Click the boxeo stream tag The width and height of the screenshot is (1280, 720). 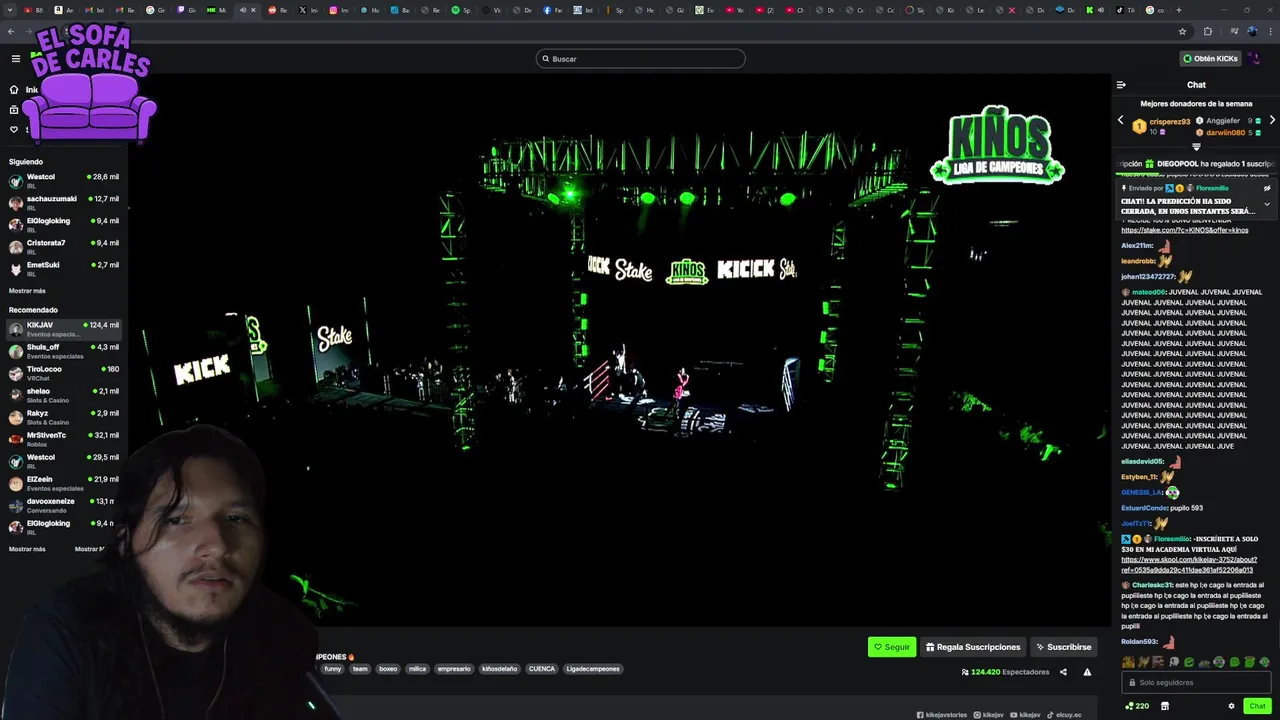point(388,669)
